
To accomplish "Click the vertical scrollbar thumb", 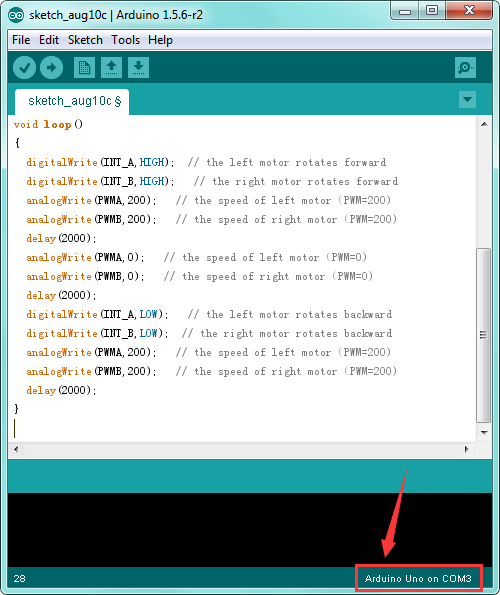I will [x=484, y=335].
